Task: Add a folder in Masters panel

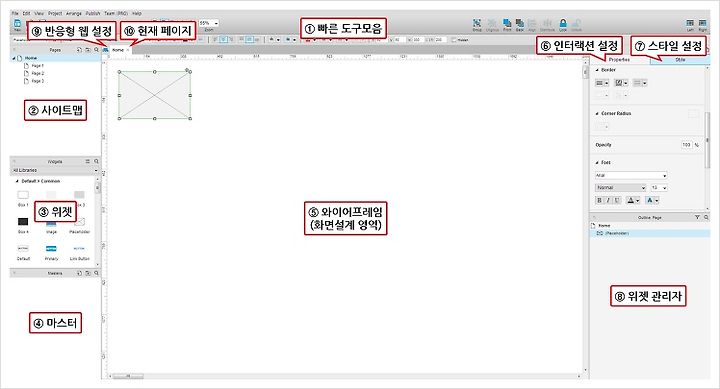Action: pyautogui.click(x=88, y=273)
